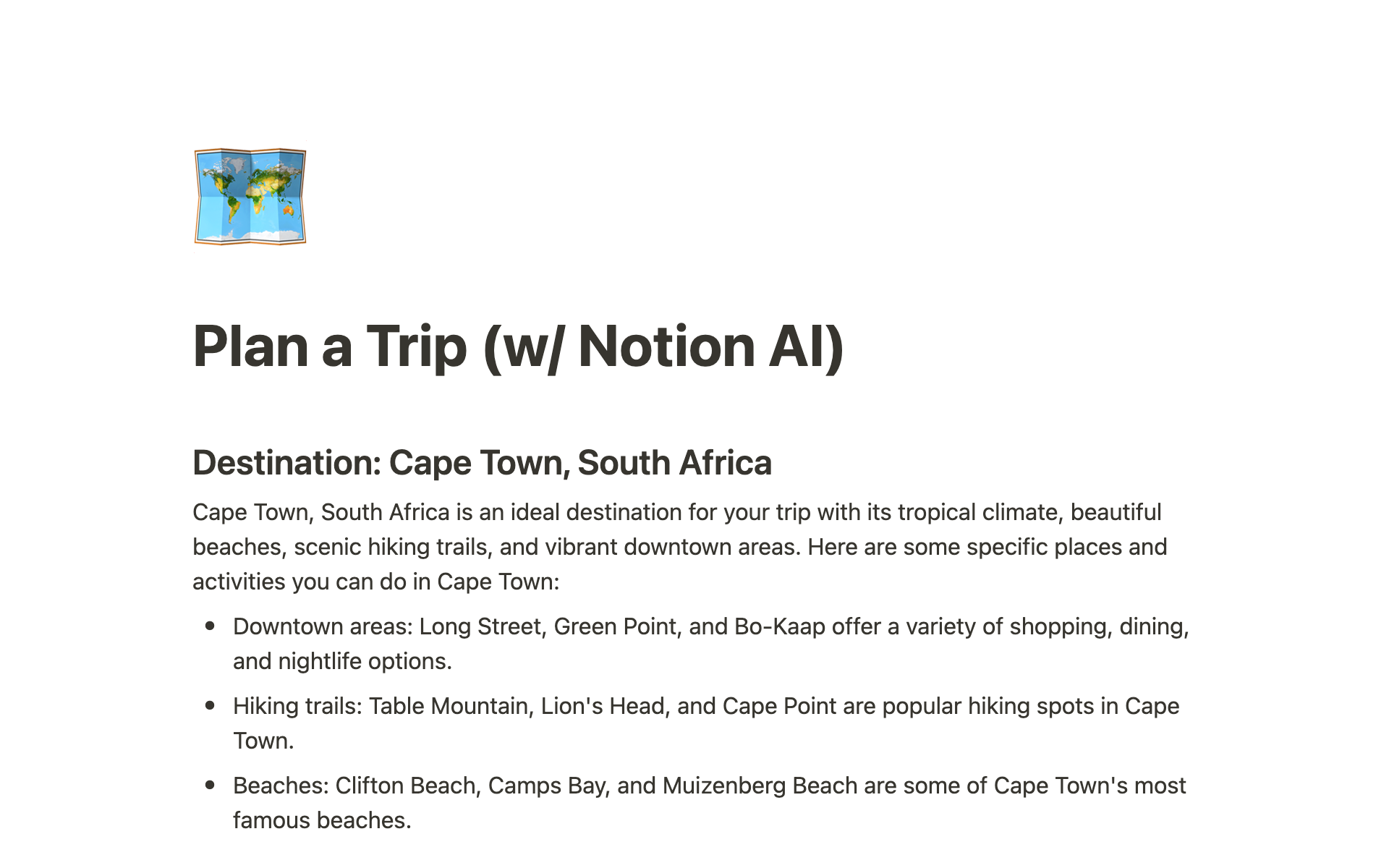The width and height of the screenshot is (1389, 868).
Task: Click "Cape Point" in the hiking trails item
Action: 779,706
